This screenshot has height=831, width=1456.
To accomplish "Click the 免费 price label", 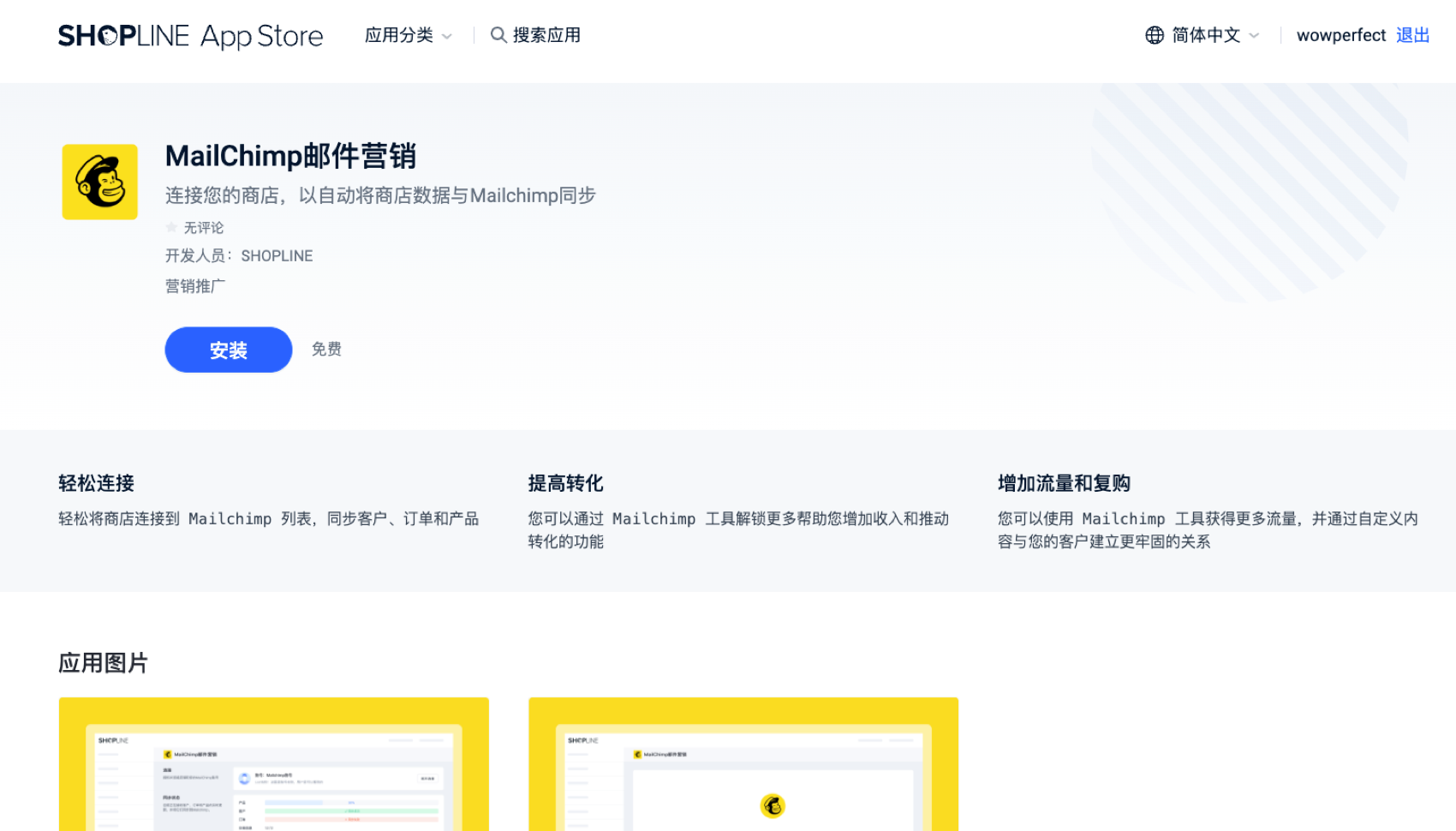I will click(326, 349).
